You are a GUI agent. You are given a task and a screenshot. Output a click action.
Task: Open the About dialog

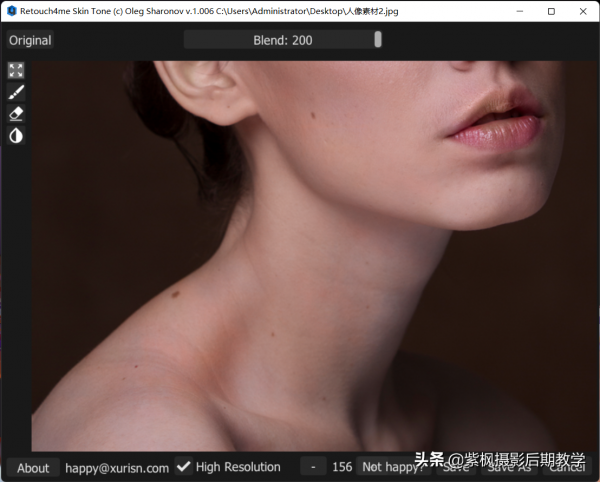pyautogui.click(x=33, y=467)
